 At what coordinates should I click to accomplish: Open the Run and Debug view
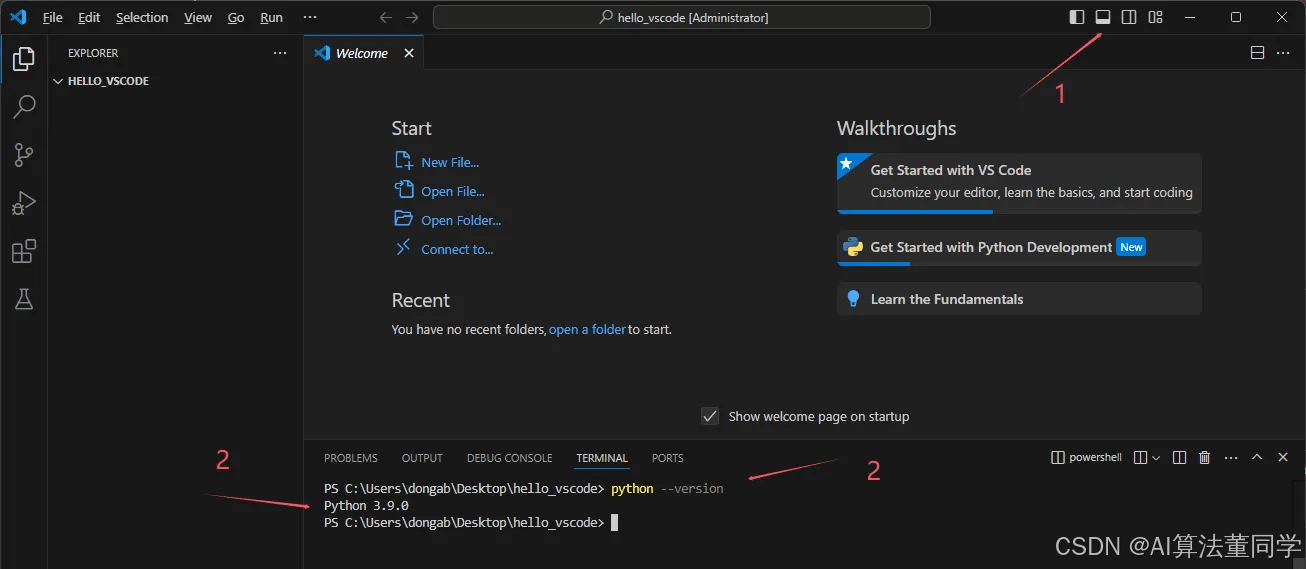click(x=24, y=203)
